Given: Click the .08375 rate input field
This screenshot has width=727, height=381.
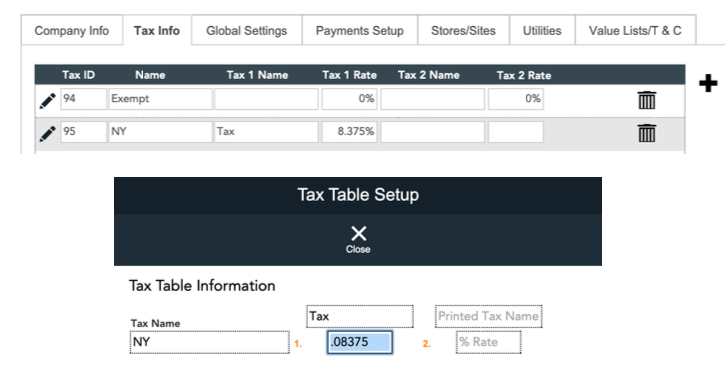Looking at the screenshot, I should pos(360,342).
